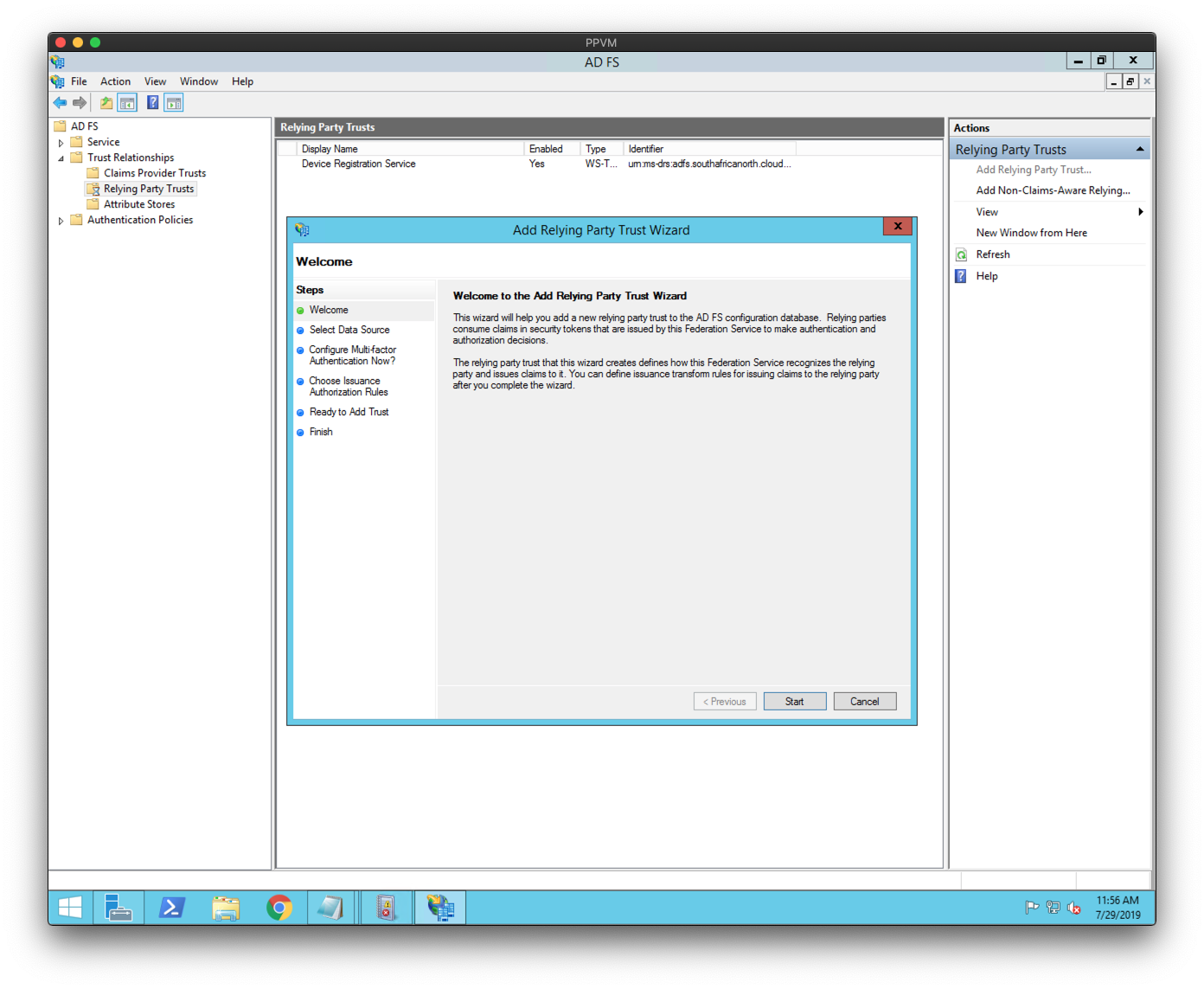
Task: Click Refresh text in Actions pane
Action: coord(993,254)
